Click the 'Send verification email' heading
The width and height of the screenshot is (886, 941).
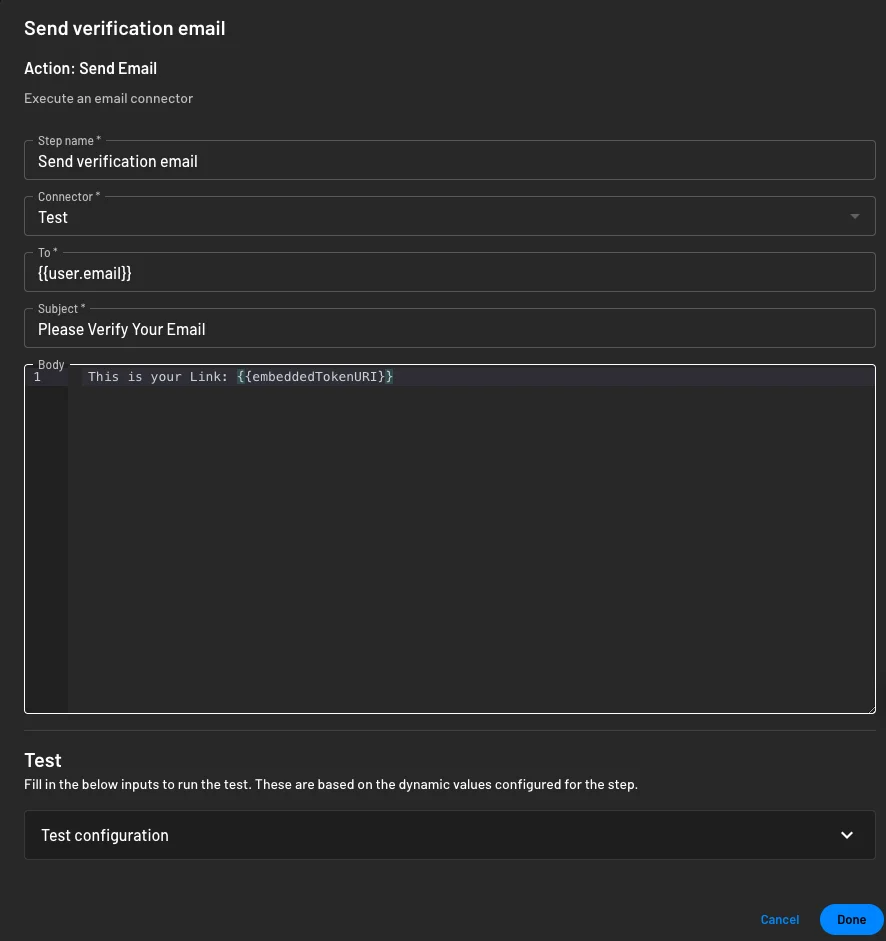[x=125, y=28]
